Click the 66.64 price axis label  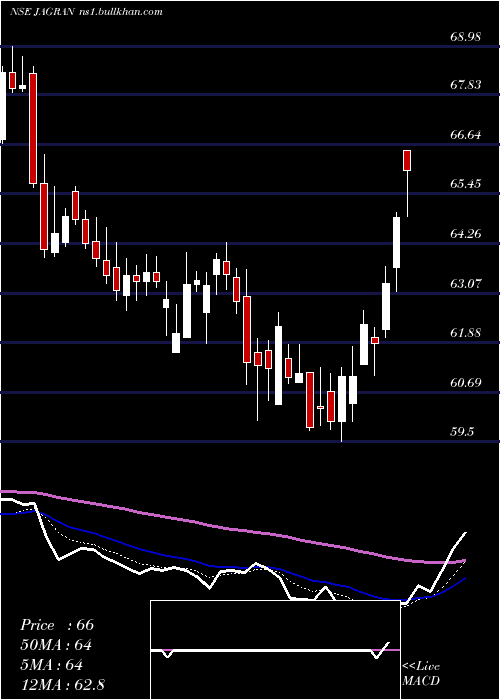466,134
